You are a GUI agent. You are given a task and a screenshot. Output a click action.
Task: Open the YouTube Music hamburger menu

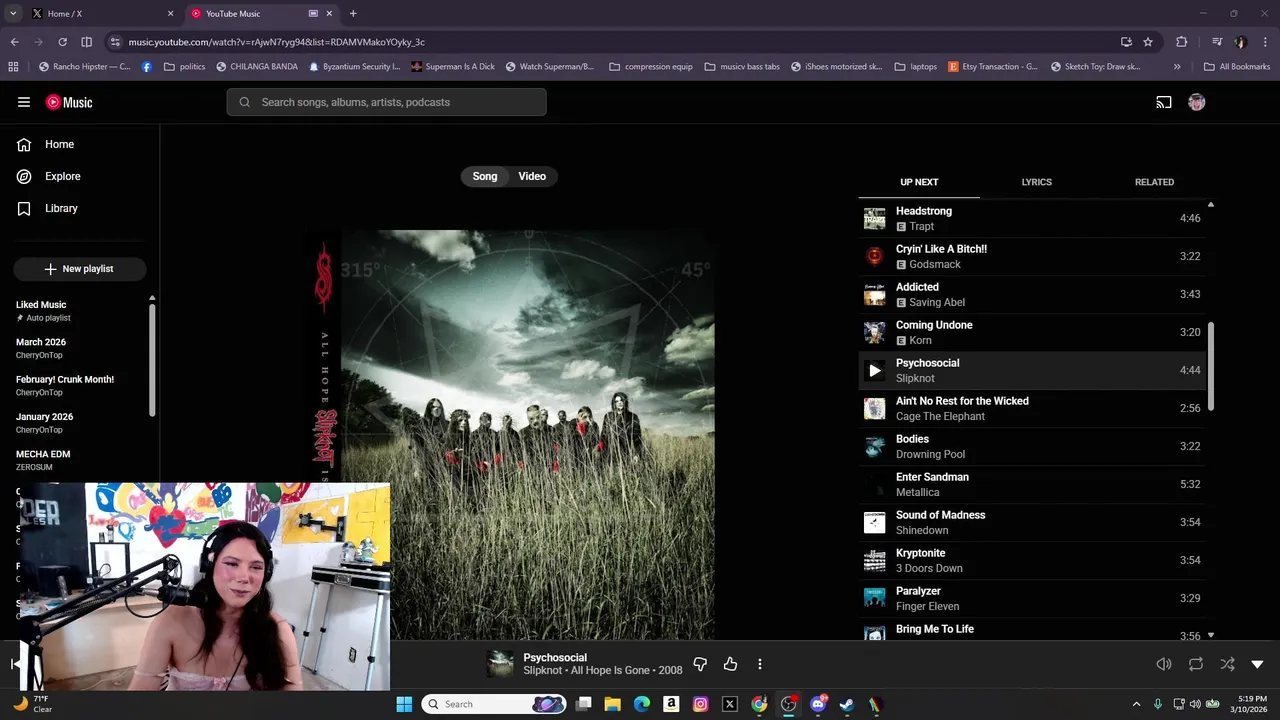click(x=24, y=102)
